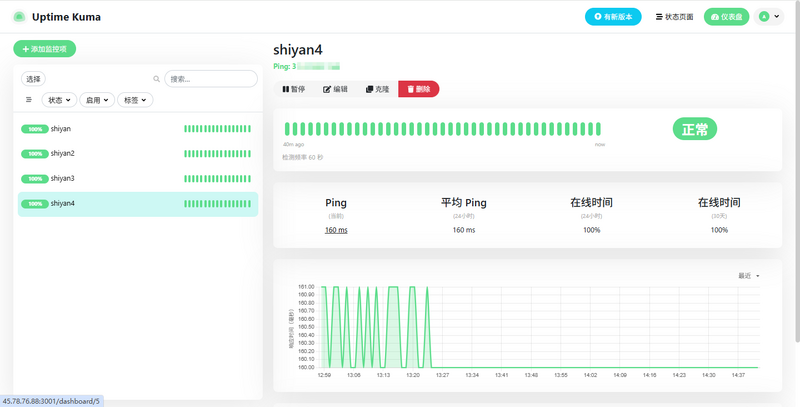
Task: Expand the 标签 filter dropdown
Action: tap(135, 100)
